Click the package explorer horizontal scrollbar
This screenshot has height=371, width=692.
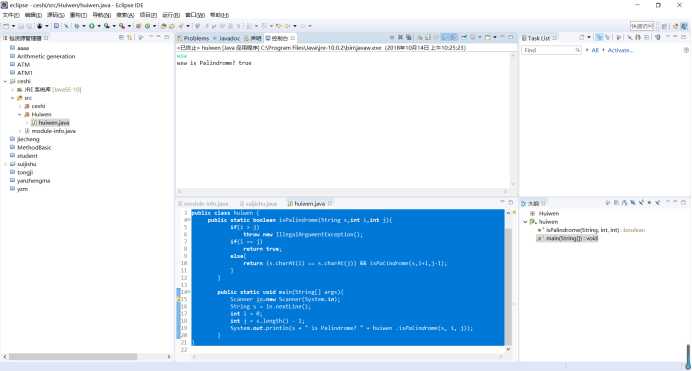pos(73,356)
